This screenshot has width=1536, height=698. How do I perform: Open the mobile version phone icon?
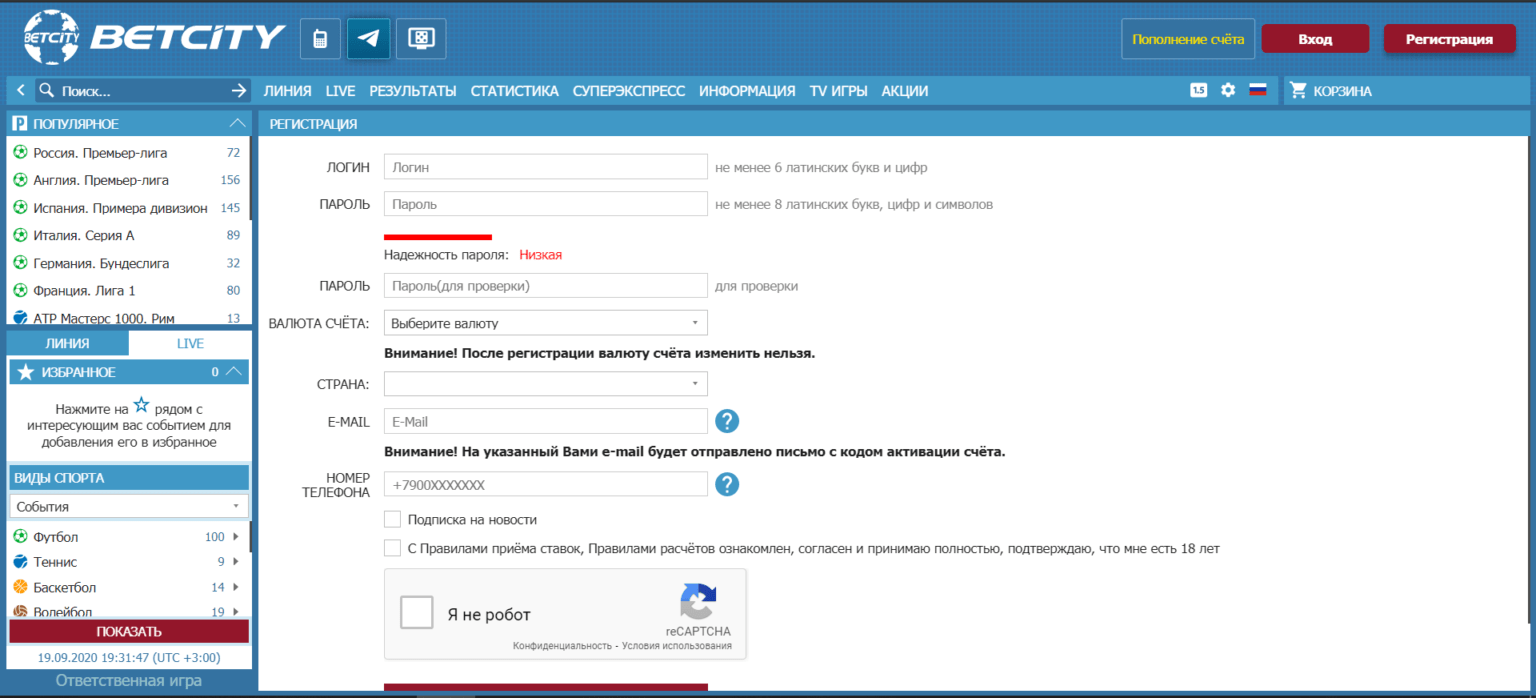tap(320, 39)
